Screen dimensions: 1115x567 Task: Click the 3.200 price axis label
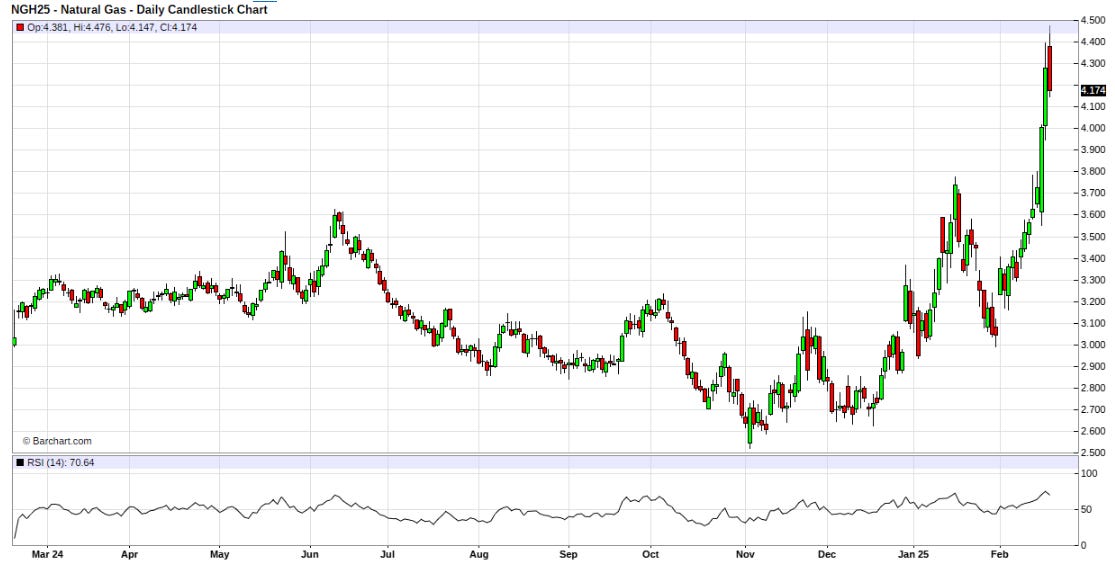point(1092,302)
